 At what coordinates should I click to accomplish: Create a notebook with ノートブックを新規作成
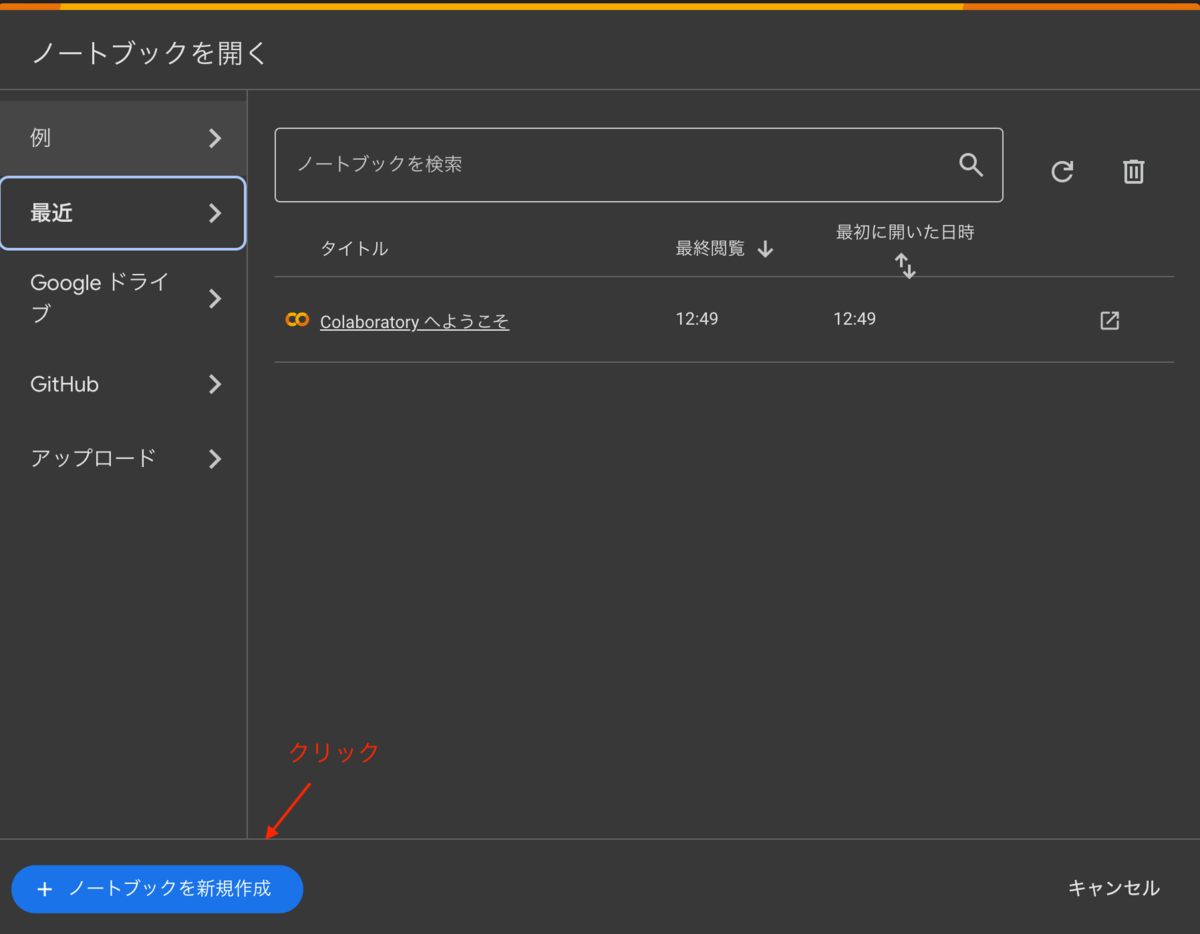pos(157,888)
